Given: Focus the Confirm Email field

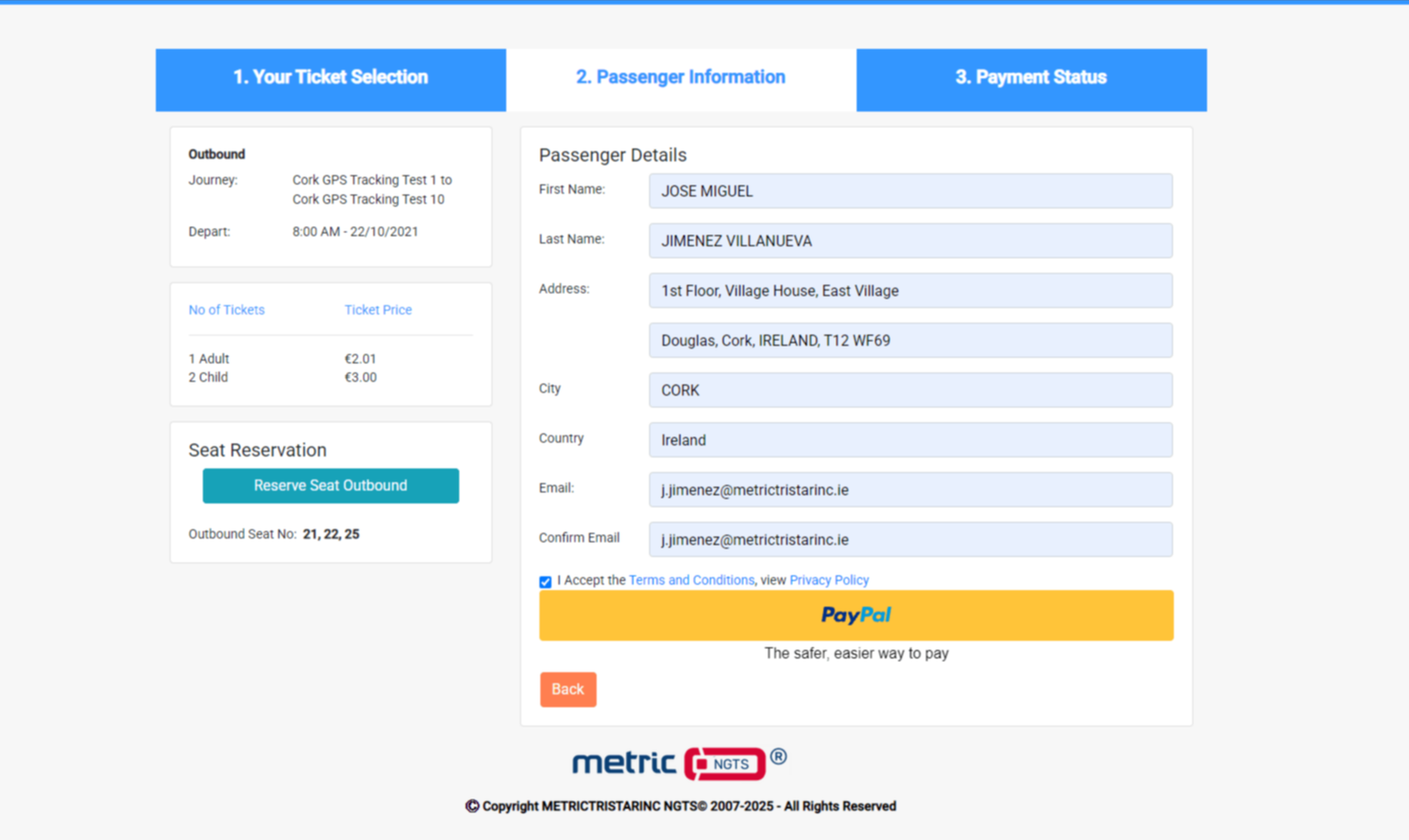Looking at the screenshot, I should 910,539.
